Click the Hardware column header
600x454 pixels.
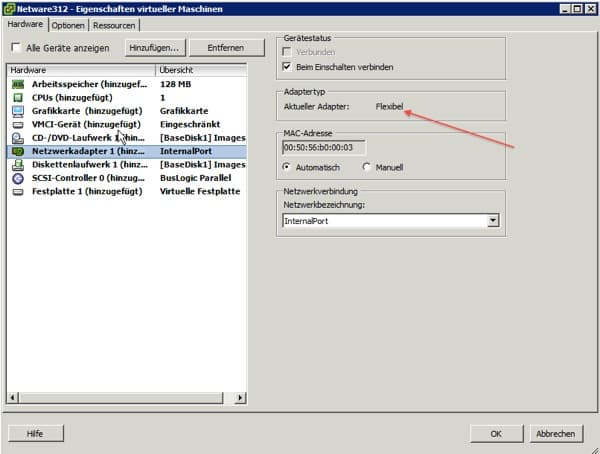(81, 70)
